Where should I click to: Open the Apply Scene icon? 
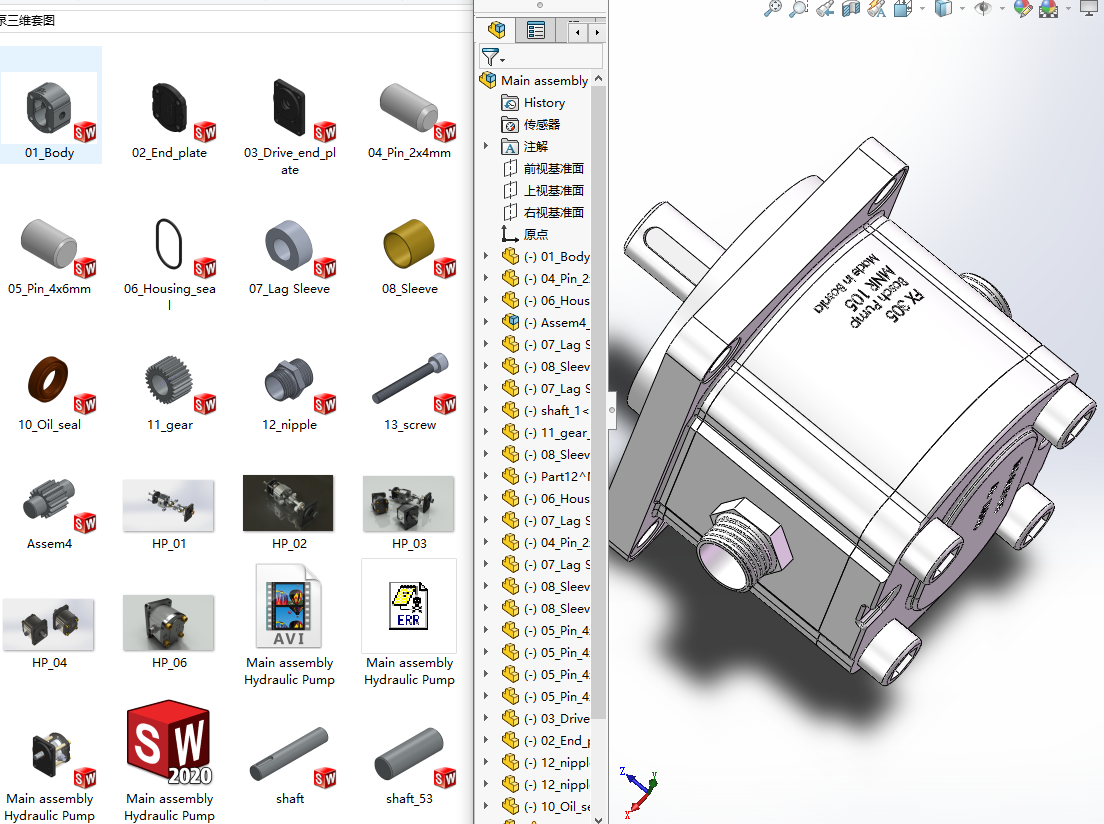click(1048, 9)
